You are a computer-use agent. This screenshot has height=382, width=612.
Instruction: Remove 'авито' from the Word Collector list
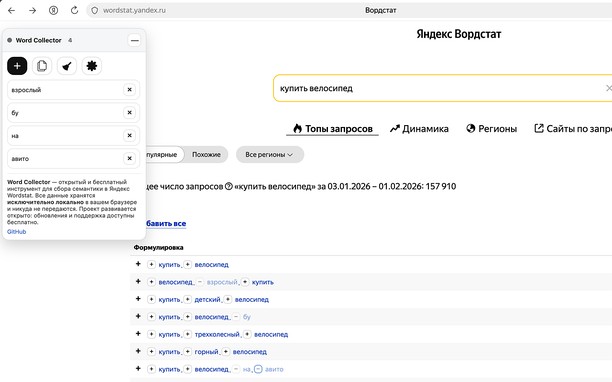pos(130,158)
